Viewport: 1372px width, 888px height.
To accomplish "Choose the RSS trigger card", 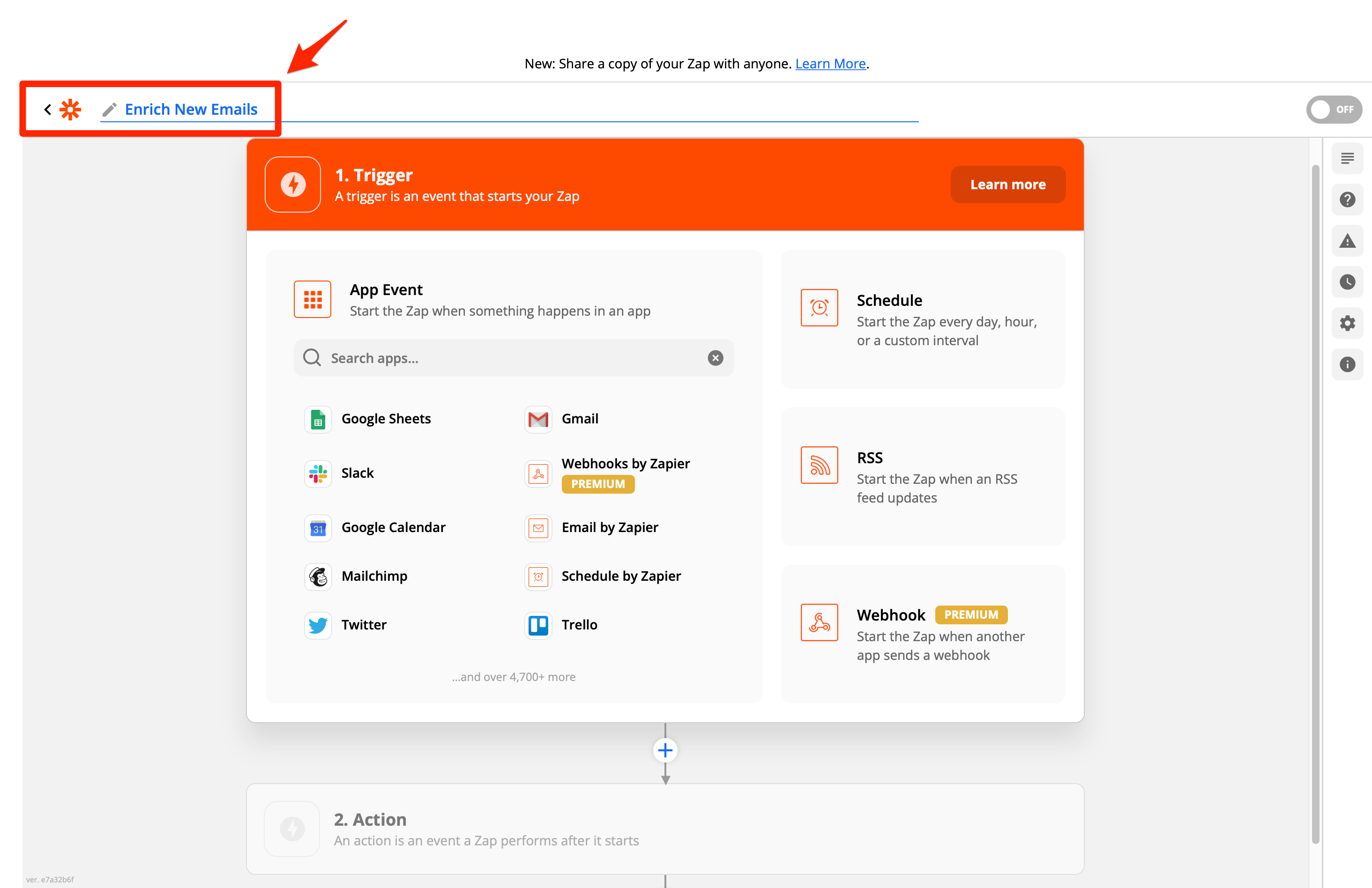I will pyautogui.click(x=922, y=477).
